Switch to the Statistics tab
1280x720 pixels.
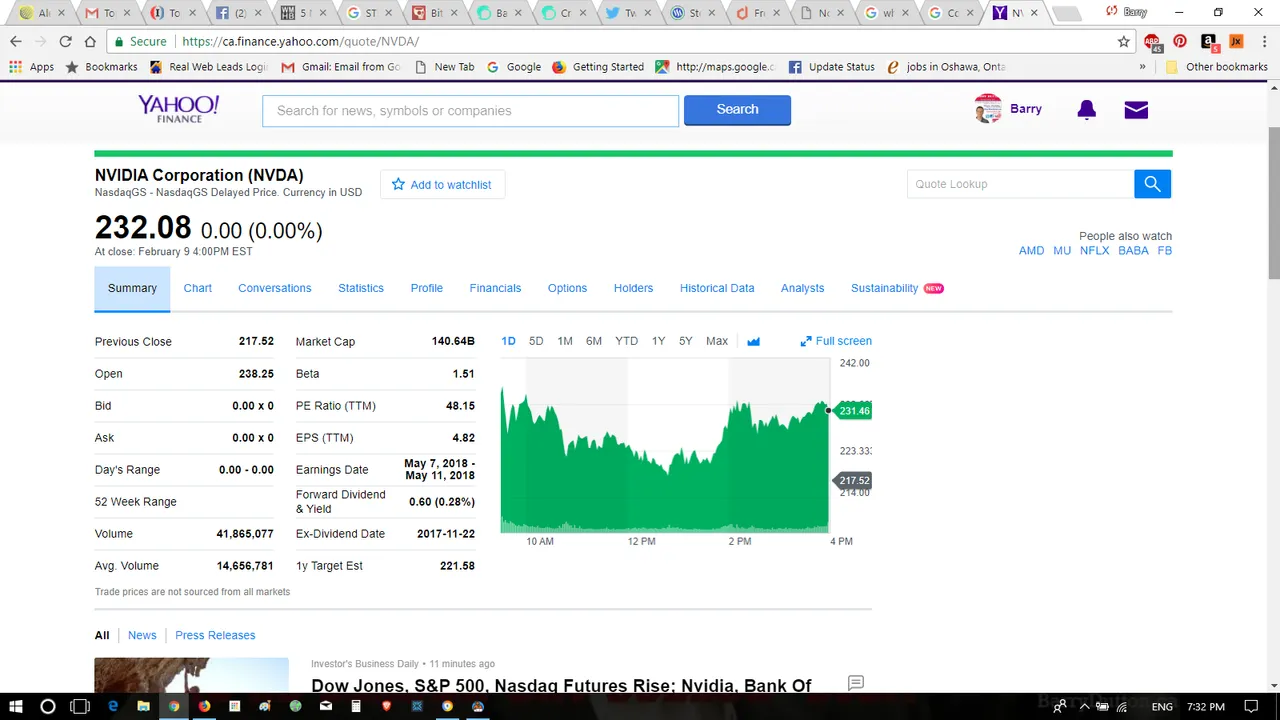click(361, 288)
